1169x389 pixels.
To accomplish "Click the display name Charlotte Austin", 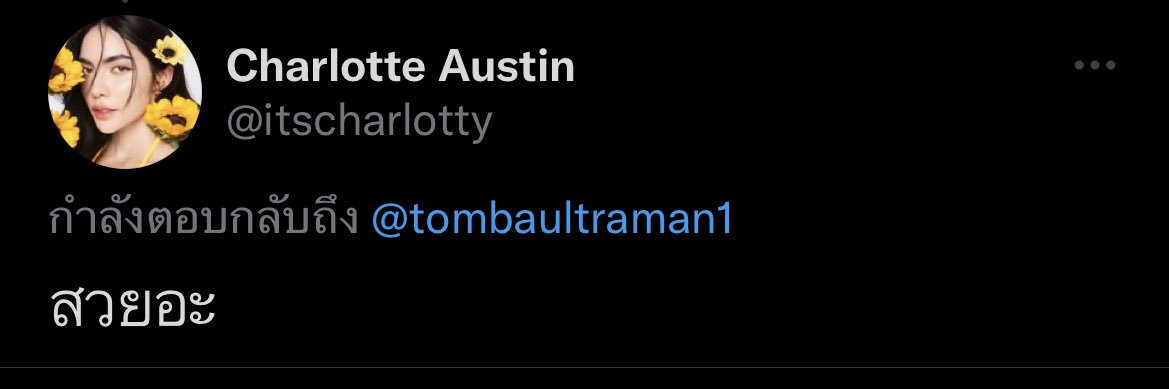I will [400, 66].
